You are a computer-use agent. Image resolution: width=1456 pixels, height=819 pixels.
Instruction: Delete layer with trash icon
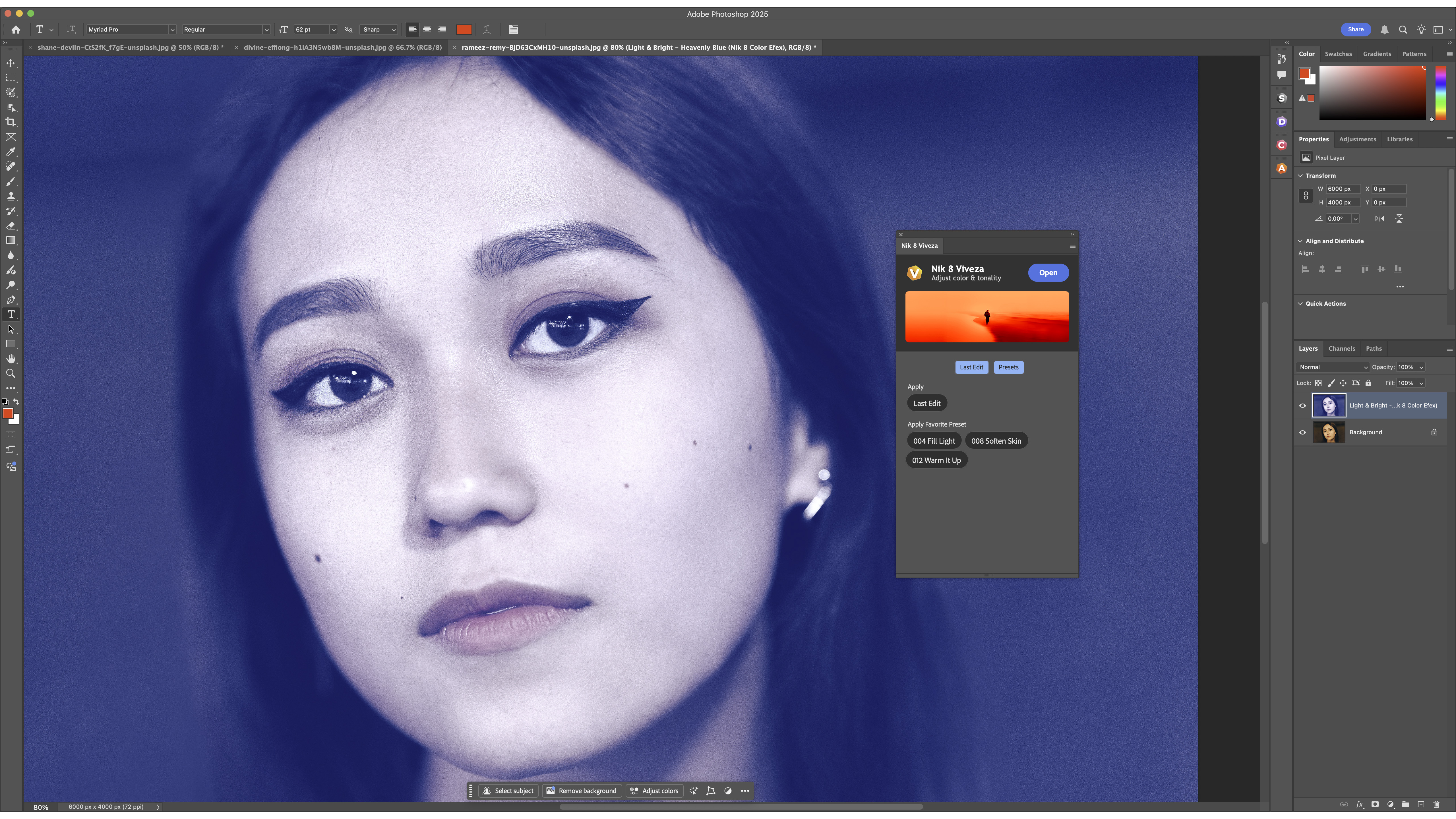click(1436, 804)
